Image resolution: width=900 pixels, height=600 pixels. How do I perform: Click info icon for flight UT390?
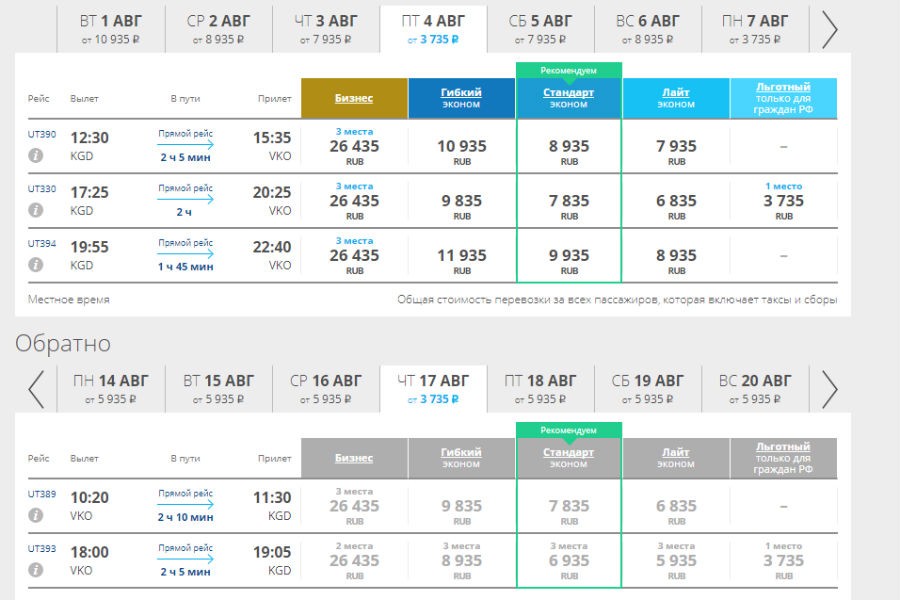click(x=36, y=155)
